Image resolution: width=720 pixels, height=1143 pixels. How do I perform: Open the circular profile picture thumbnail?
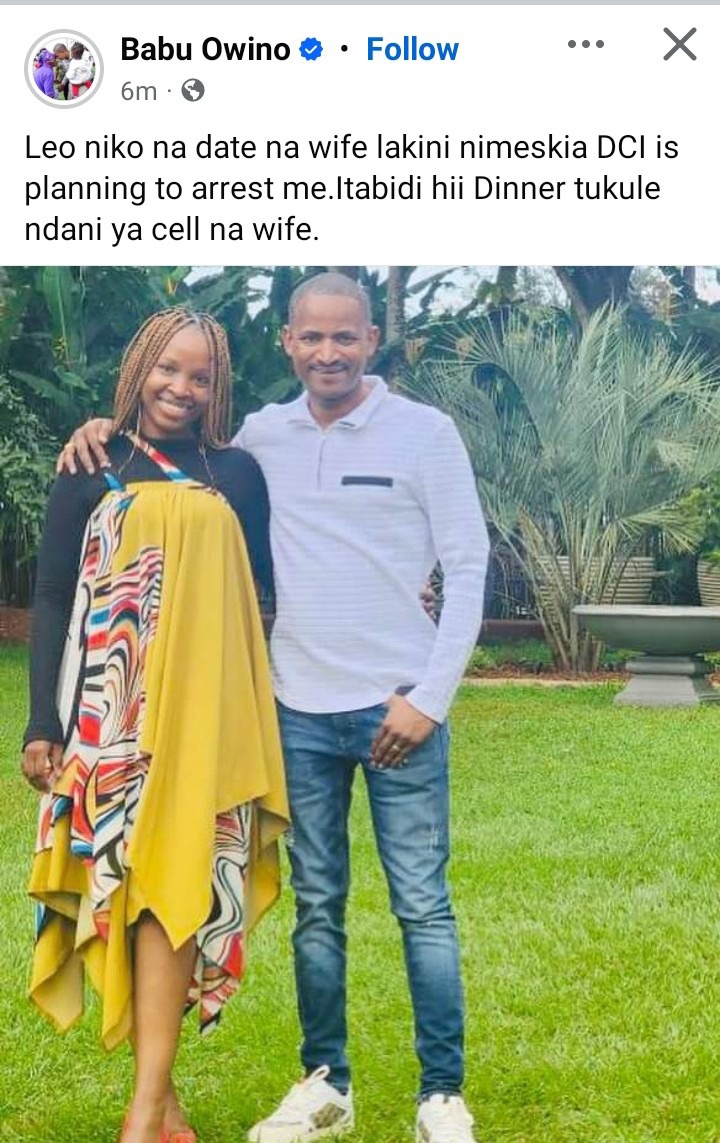click(x=64, y=69)
